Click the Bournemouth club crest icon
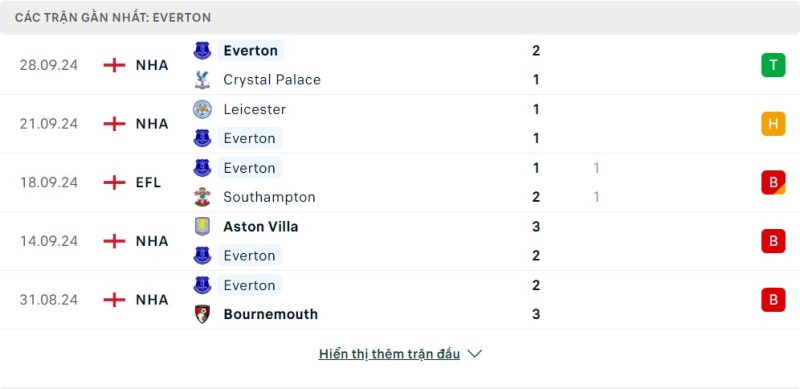This screenshot has width=800, height=389. (203, 314)
